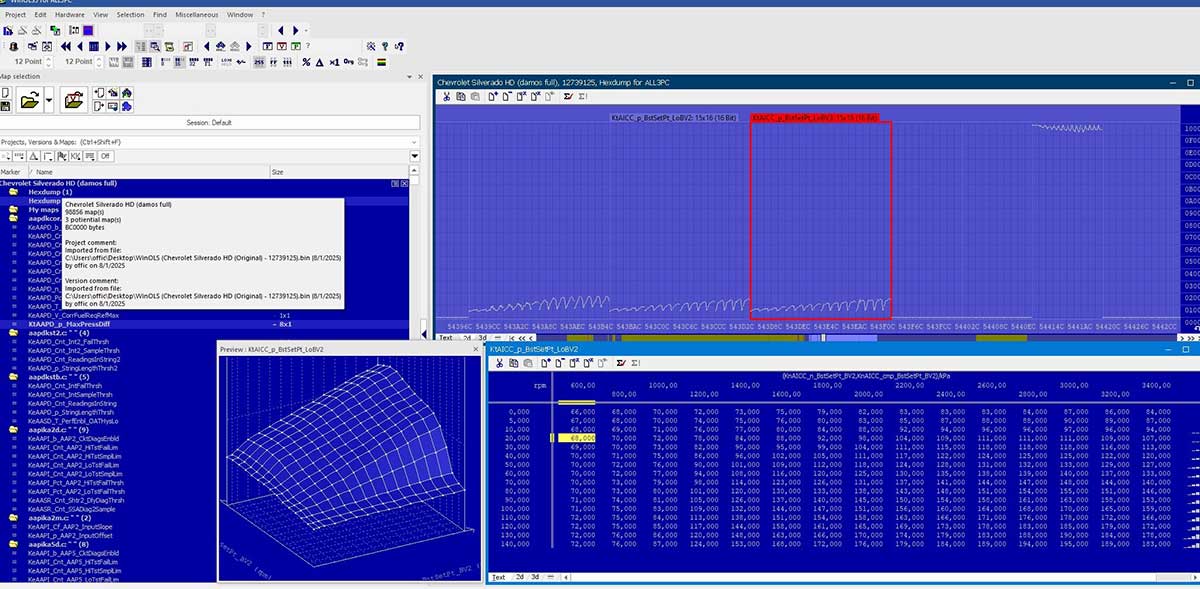Toggle the FF hexadecimal display mode
1200x589 pixels.
pyautogui.click(x=275, y=62)
